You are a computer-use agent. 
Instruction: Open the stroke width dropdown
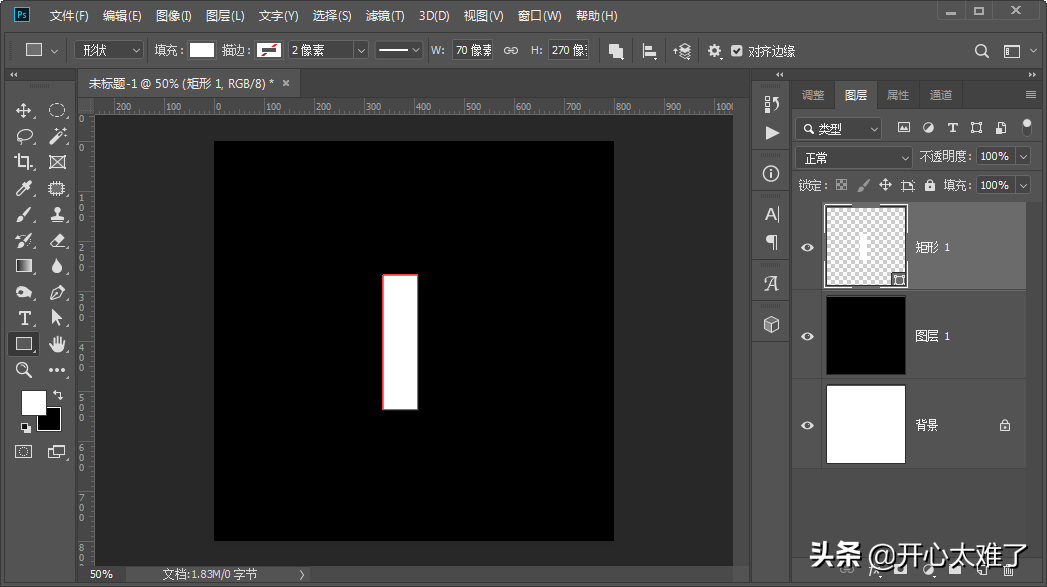tap(361, 50)
